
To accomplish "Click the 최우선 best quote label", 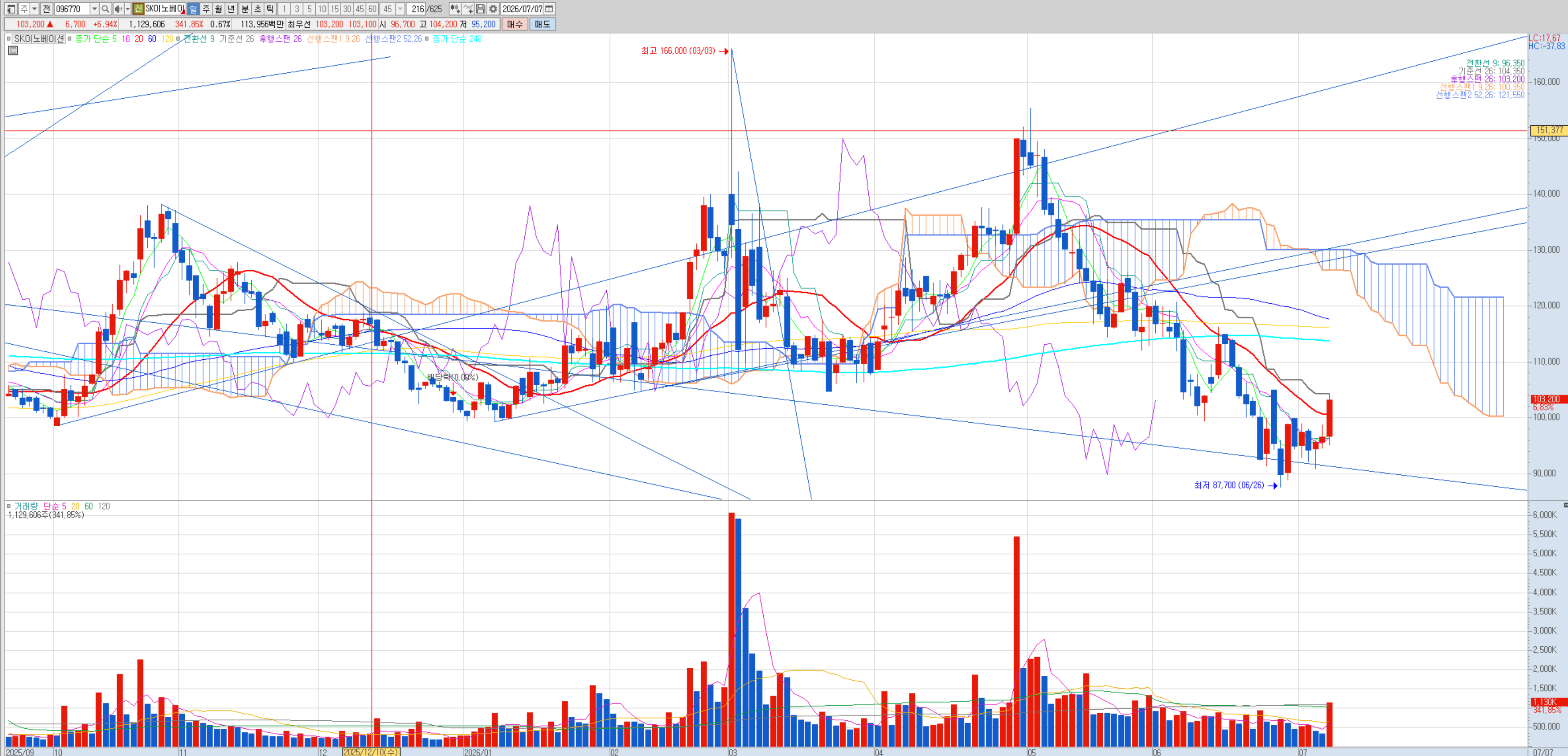I will (x=299, y=24).
